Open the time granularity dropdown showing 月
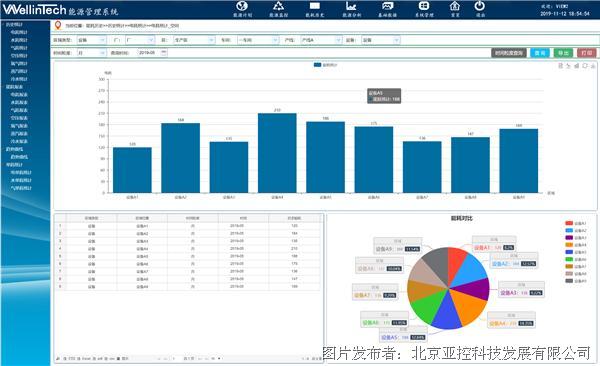Image resolution: width=600 pixels, height=366 pixels. pyautogui.click(x=91, y=52)
